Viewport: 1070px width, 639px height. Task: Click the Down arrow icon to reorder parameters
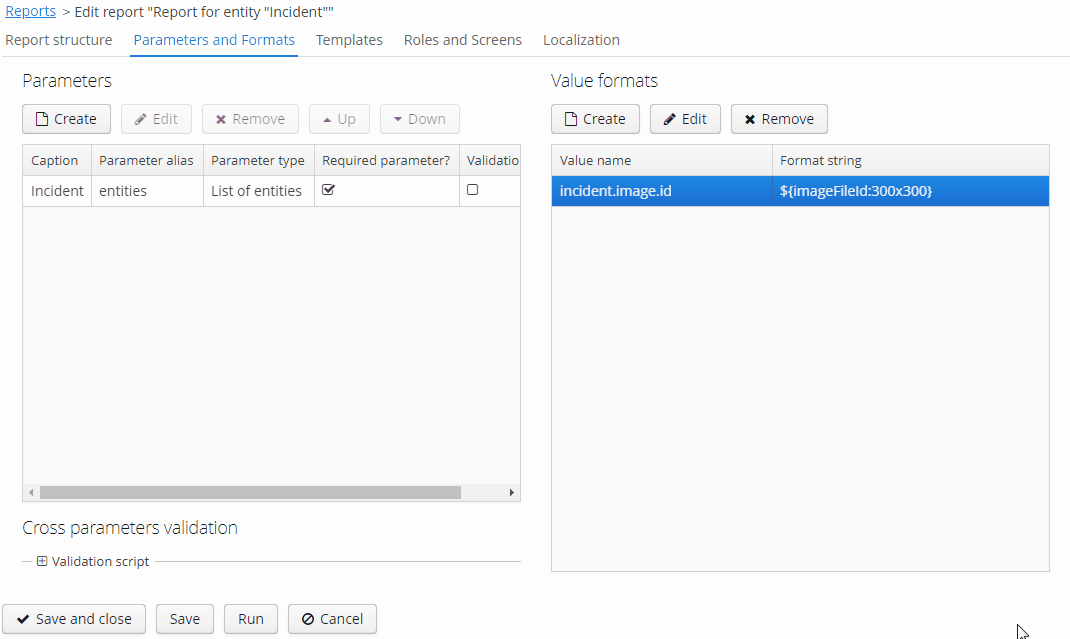pos(400,118)
